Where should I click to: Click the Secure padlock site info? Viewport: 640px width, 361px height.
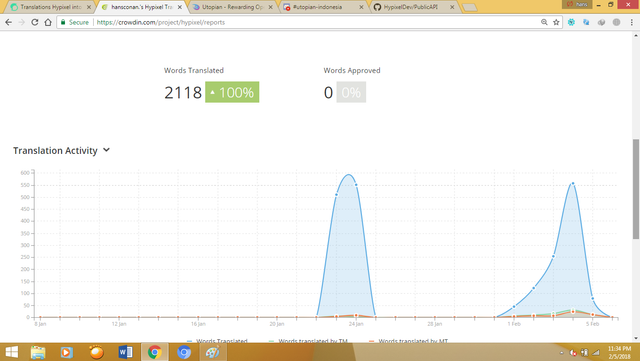click(x=75, y=22)
